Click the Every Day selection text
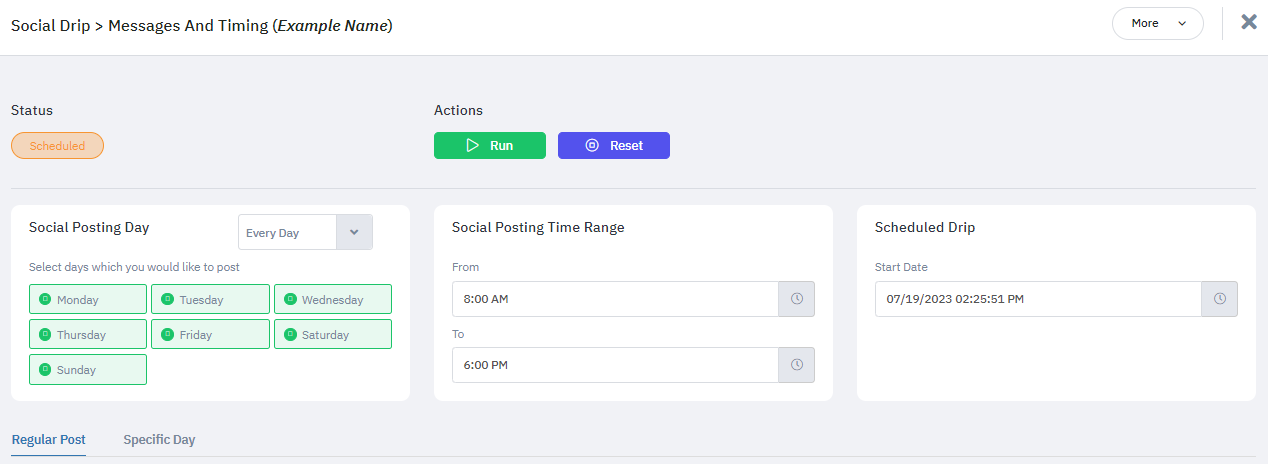1268x464 pixels. pos(272,233)
